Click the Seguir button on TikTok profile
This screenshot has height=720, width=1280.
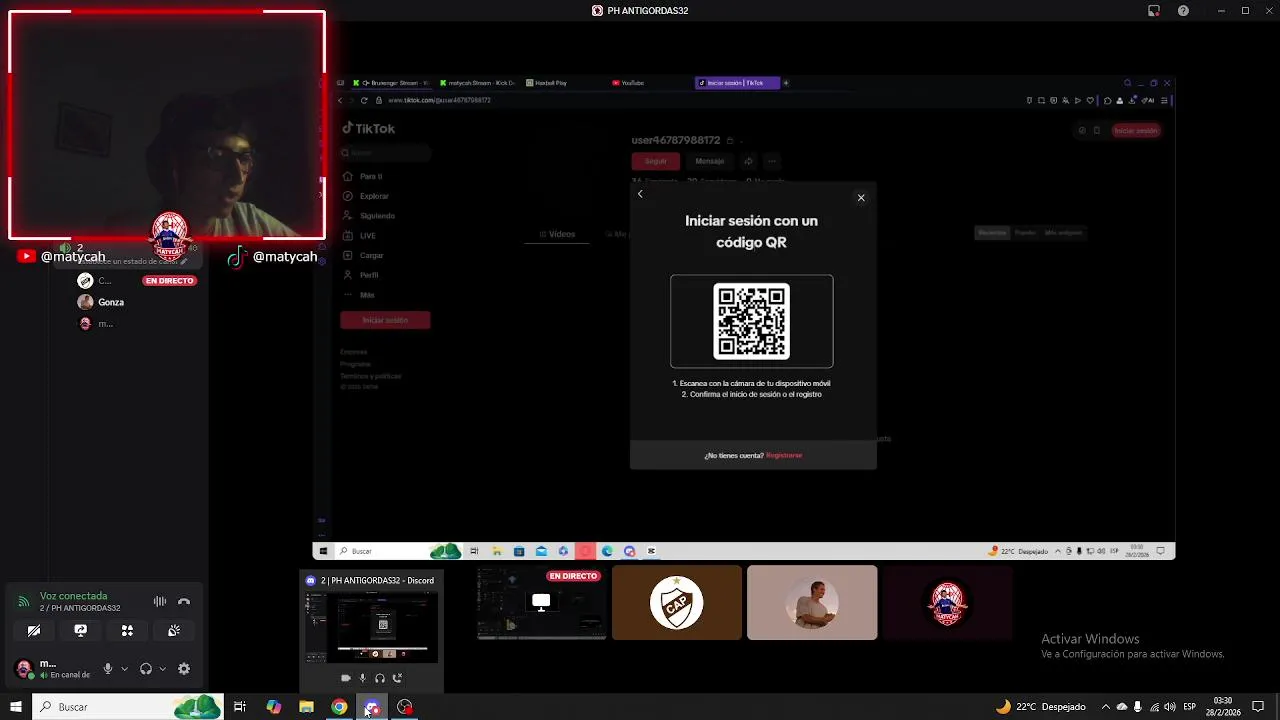[655, 161]
